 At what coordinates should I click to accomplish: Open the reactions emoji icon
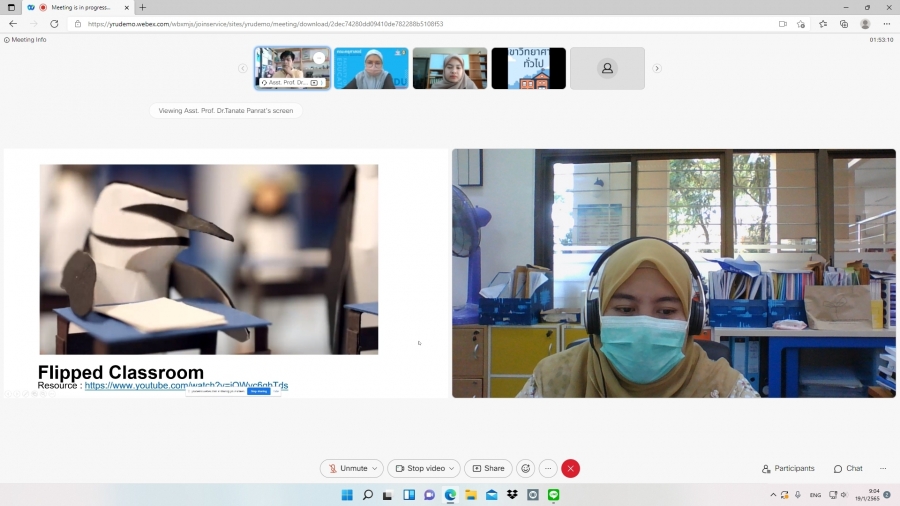pyautogui.click(x=525, y=468)
